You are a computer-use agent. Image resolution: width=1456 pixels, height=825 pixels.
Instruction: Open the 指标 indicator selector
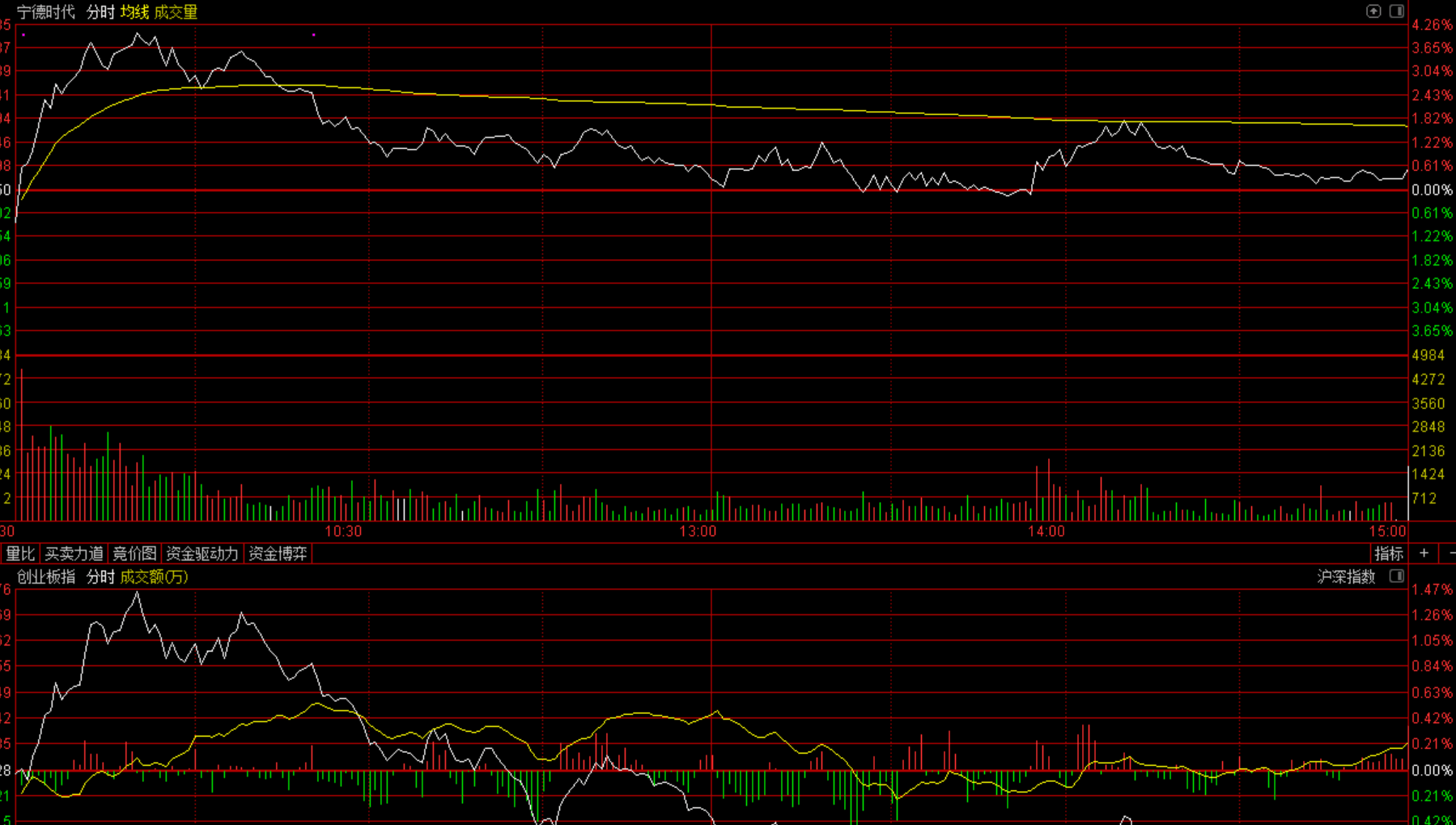(1389, 553)
